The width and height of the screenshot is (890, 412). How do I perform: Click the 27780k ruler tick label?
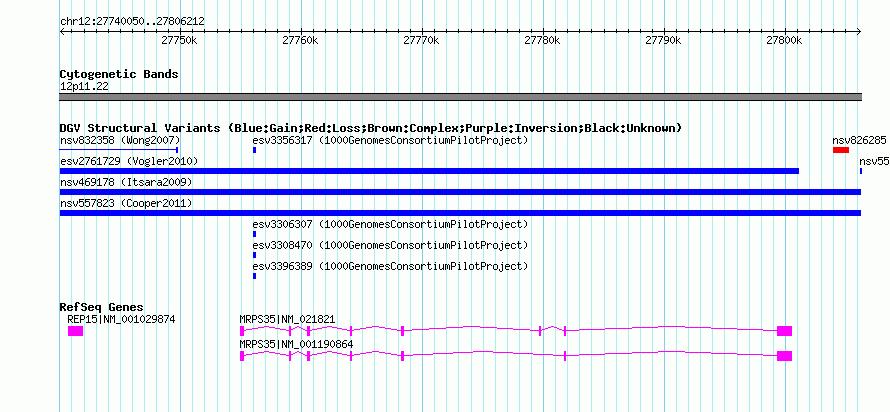[x=543, y=41]
